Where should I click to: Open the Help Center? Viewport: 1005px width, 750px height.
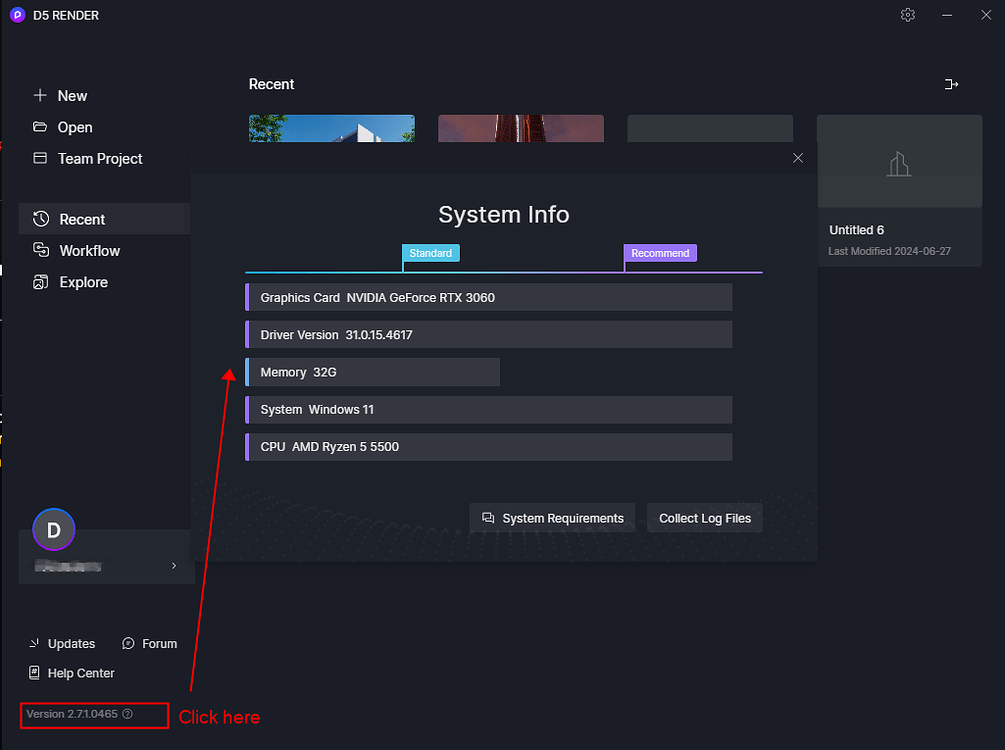72,673
